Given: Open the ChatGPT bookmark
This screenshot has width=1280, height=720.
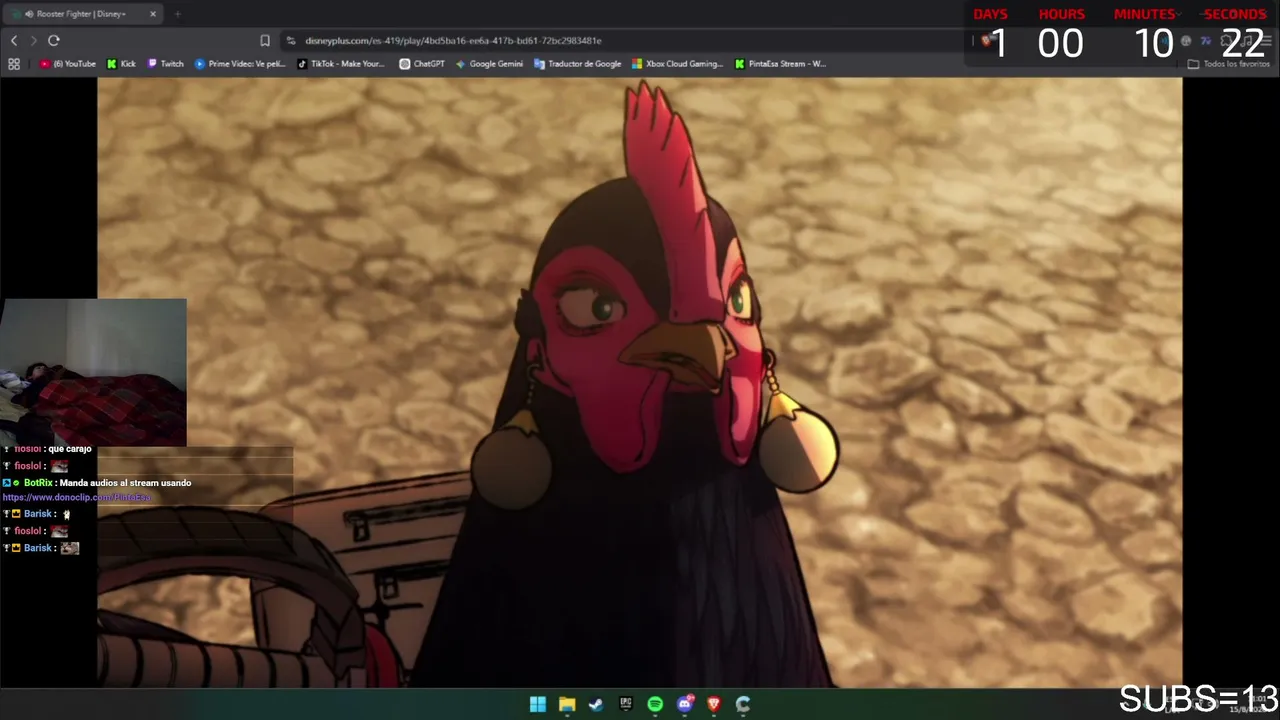Looking at the screenshot, I should click(x=422, y=64).
